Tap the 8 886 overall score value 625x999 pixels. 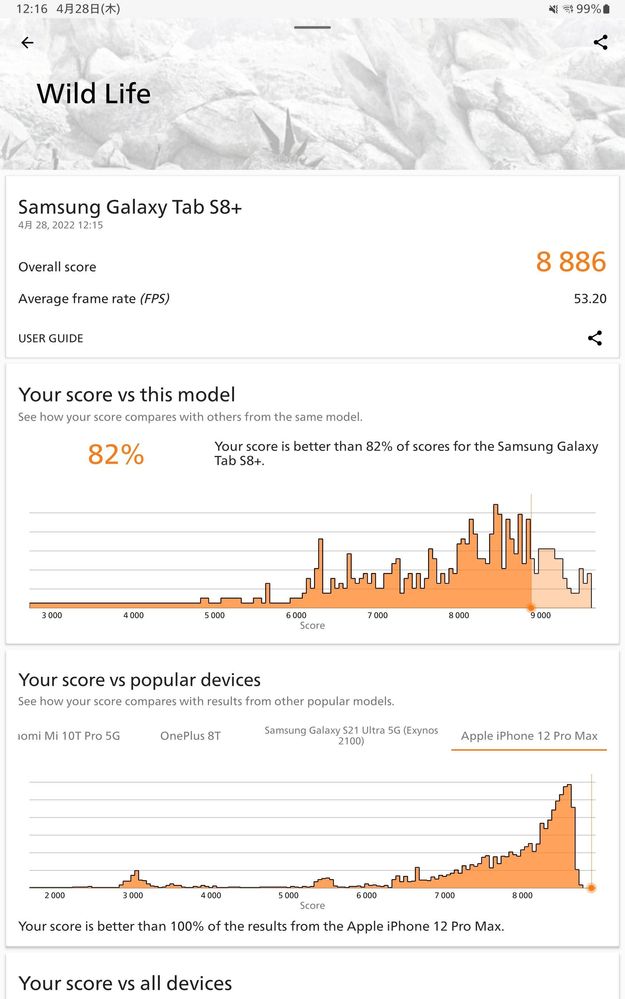tap(571, 262)
